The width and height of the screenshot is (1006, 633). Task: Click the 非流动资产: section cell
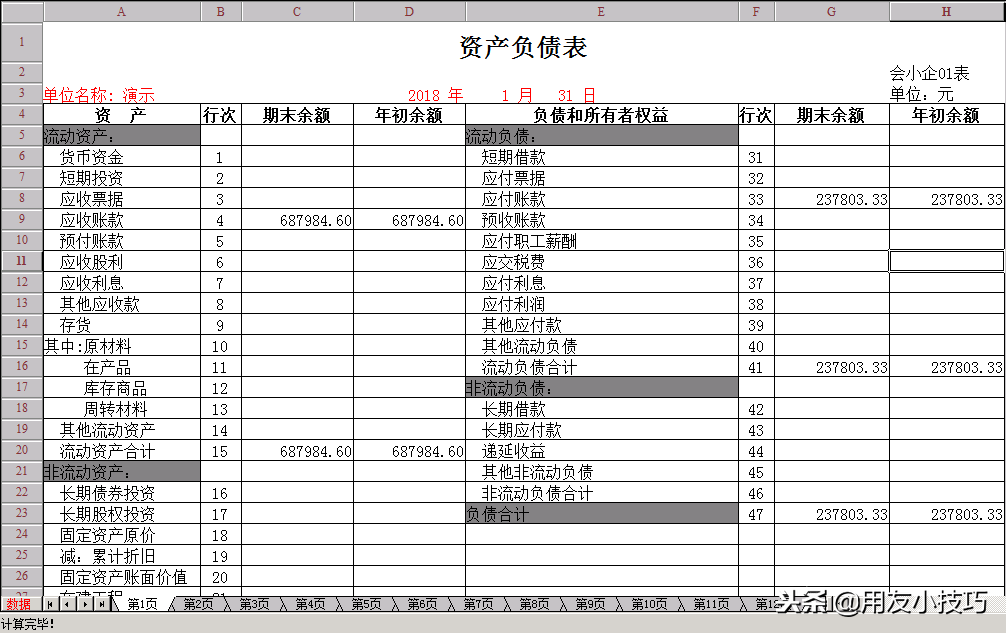(122, 471)
